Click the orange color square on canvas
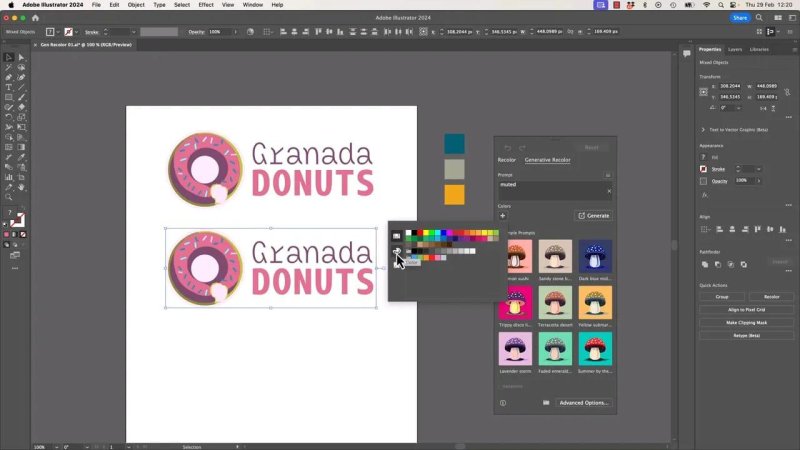The height and width of the screenshot is (450, 800). [454, 194]
